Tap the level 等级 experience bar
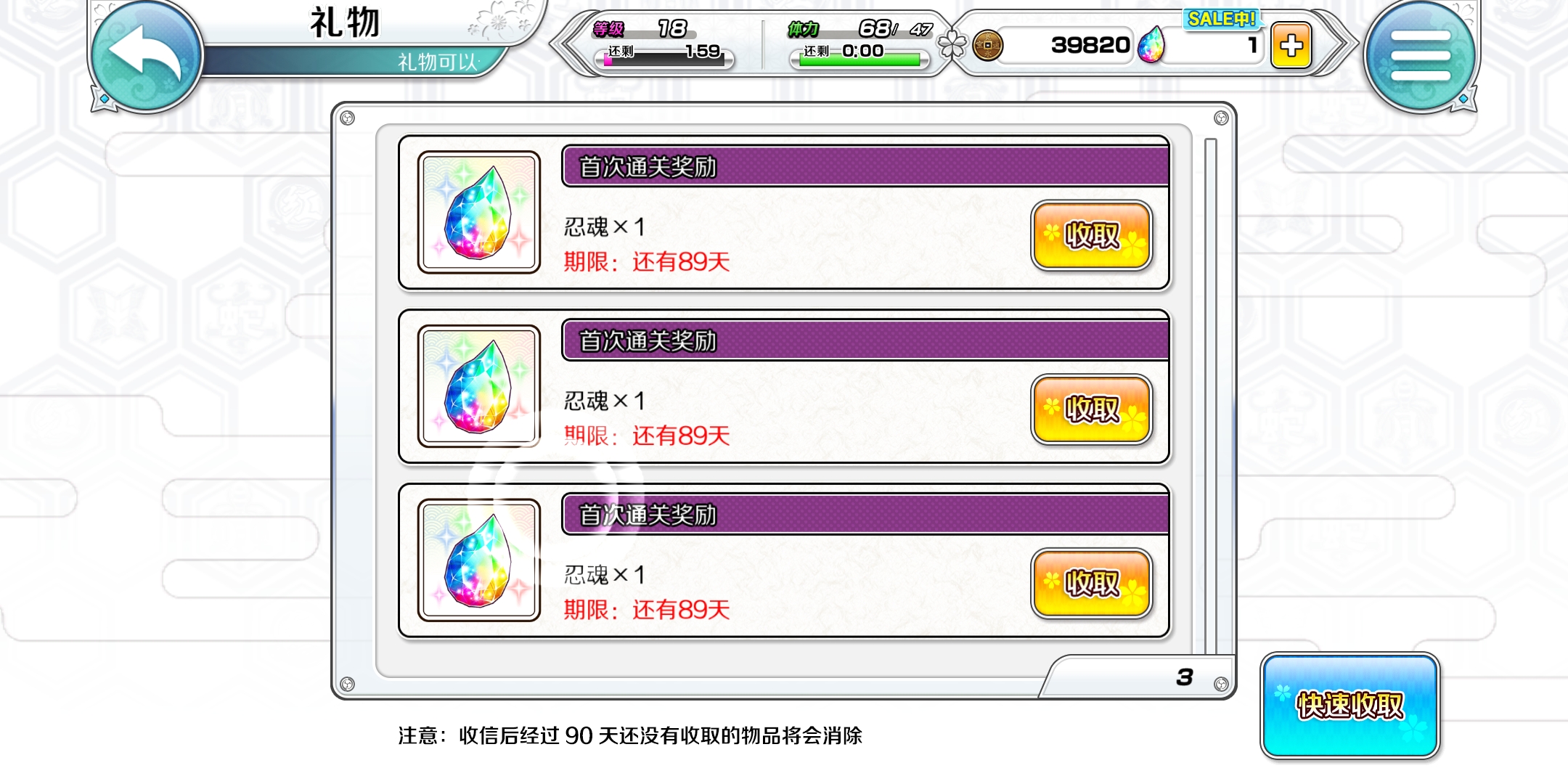This screenshot has height=784, width=1568. (665, 60)
